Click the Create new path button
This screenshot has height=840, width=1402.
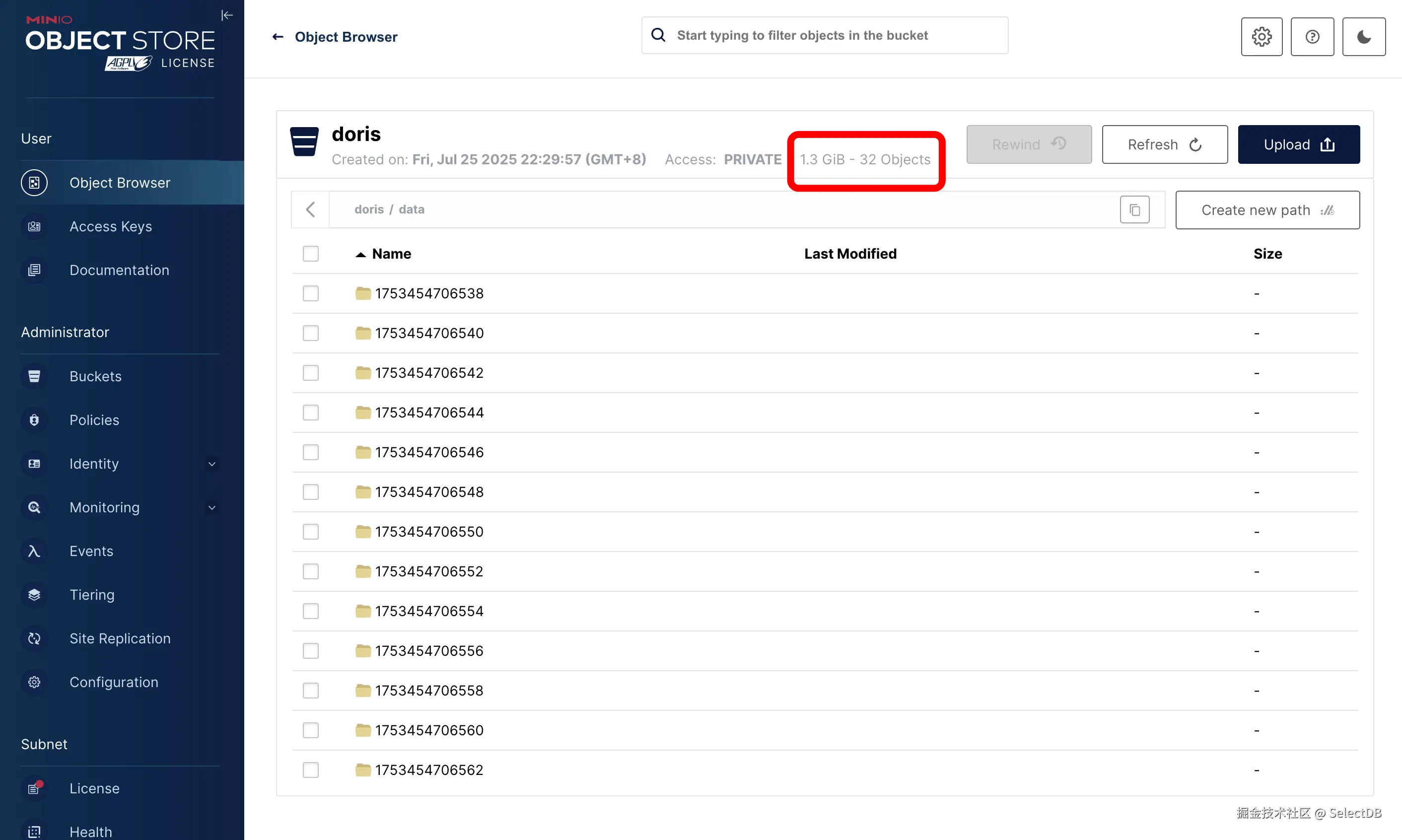coord(1267,210)
